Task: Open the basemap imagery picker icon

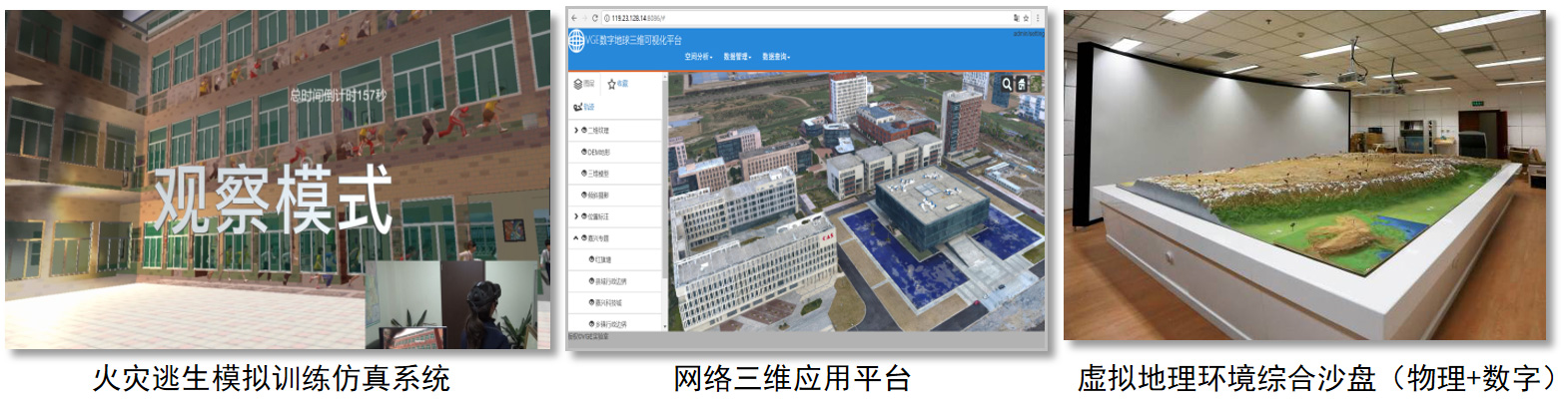Action: click(x=1036, y=85)
